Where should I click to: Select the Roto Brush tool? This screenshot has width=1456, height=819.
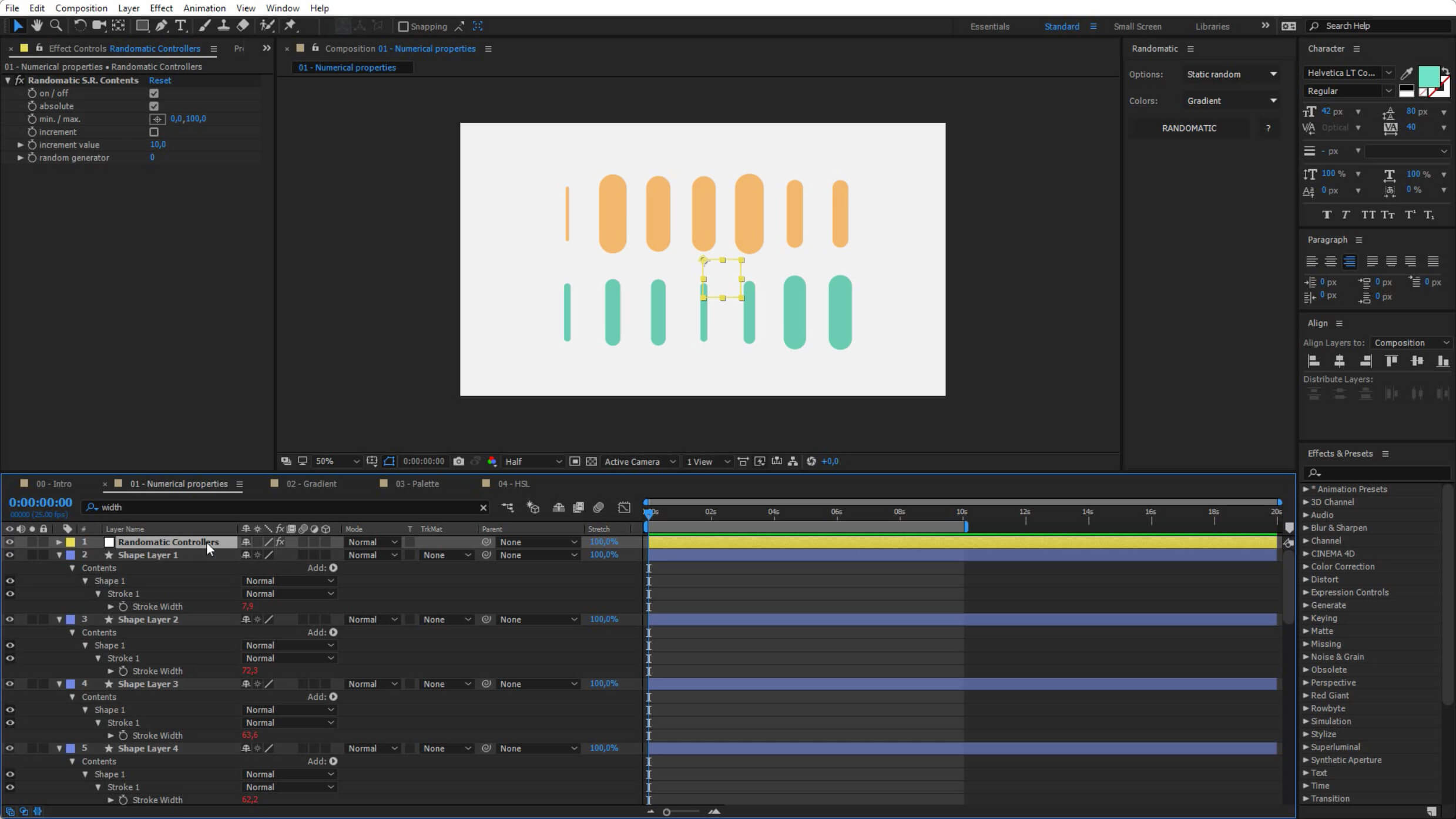pyautogui.click(x=267, y=26)
